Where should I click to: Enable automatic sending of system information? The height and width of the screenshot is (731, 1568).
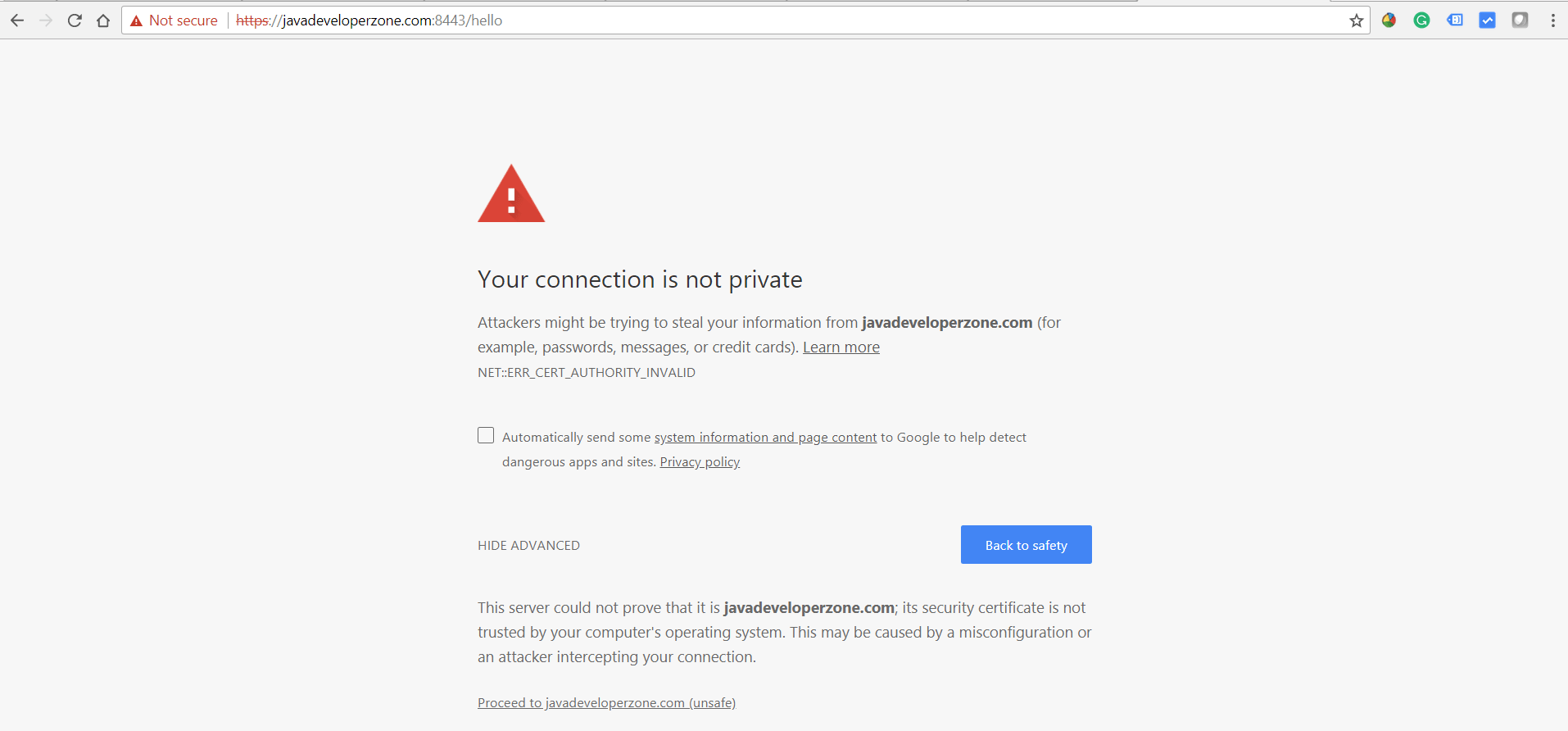pos(485,434)
